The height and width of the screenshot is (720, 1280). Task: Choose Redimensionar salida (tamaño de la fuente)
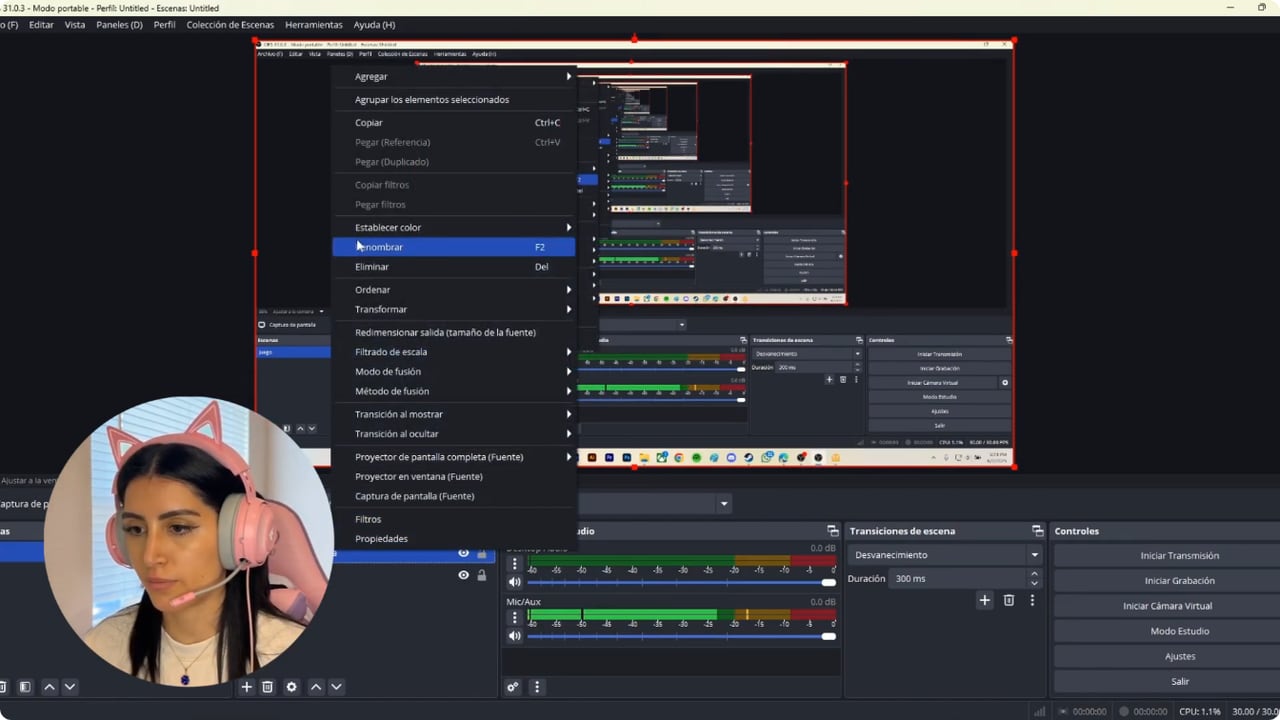[454, 332]
